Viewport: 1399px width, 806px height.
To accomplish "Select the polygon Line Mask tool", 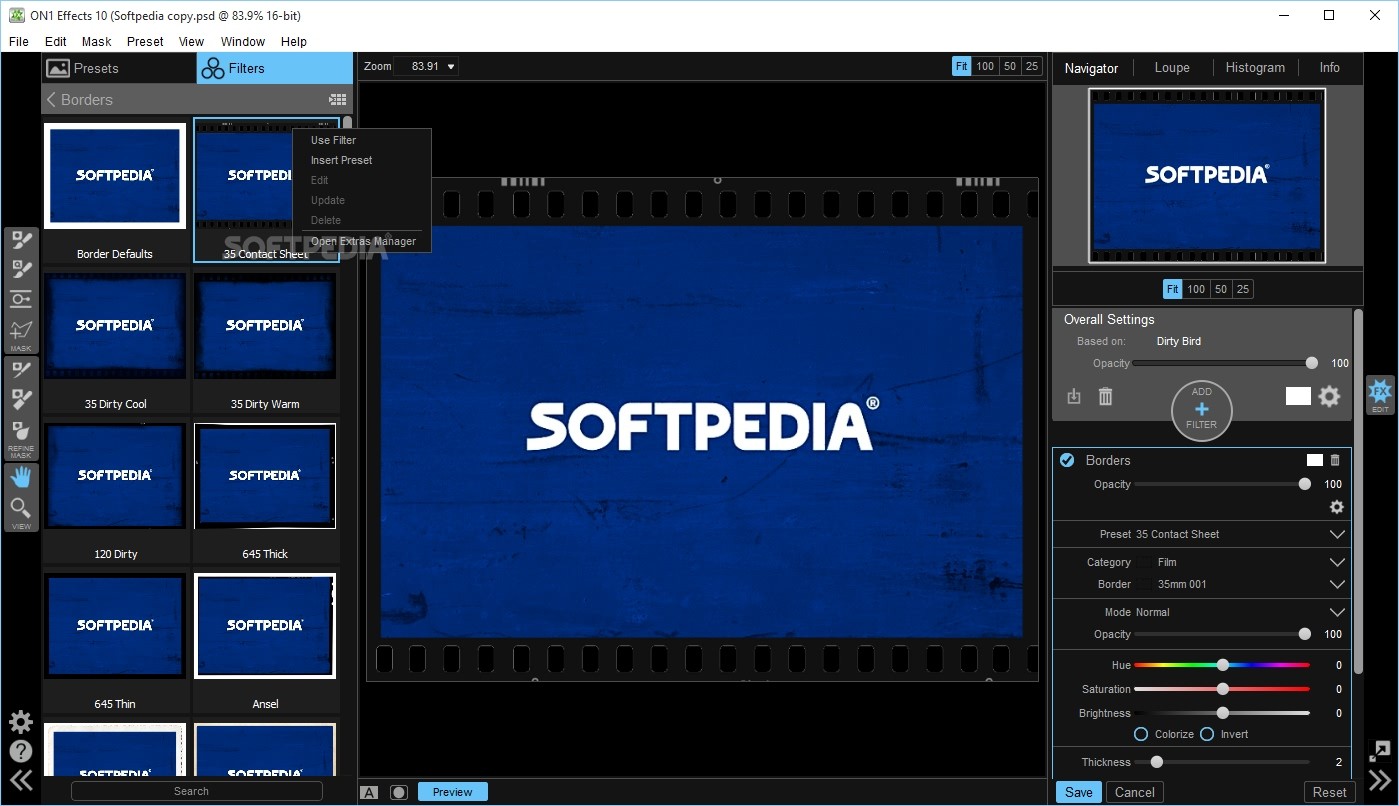I will click(21, 329).
